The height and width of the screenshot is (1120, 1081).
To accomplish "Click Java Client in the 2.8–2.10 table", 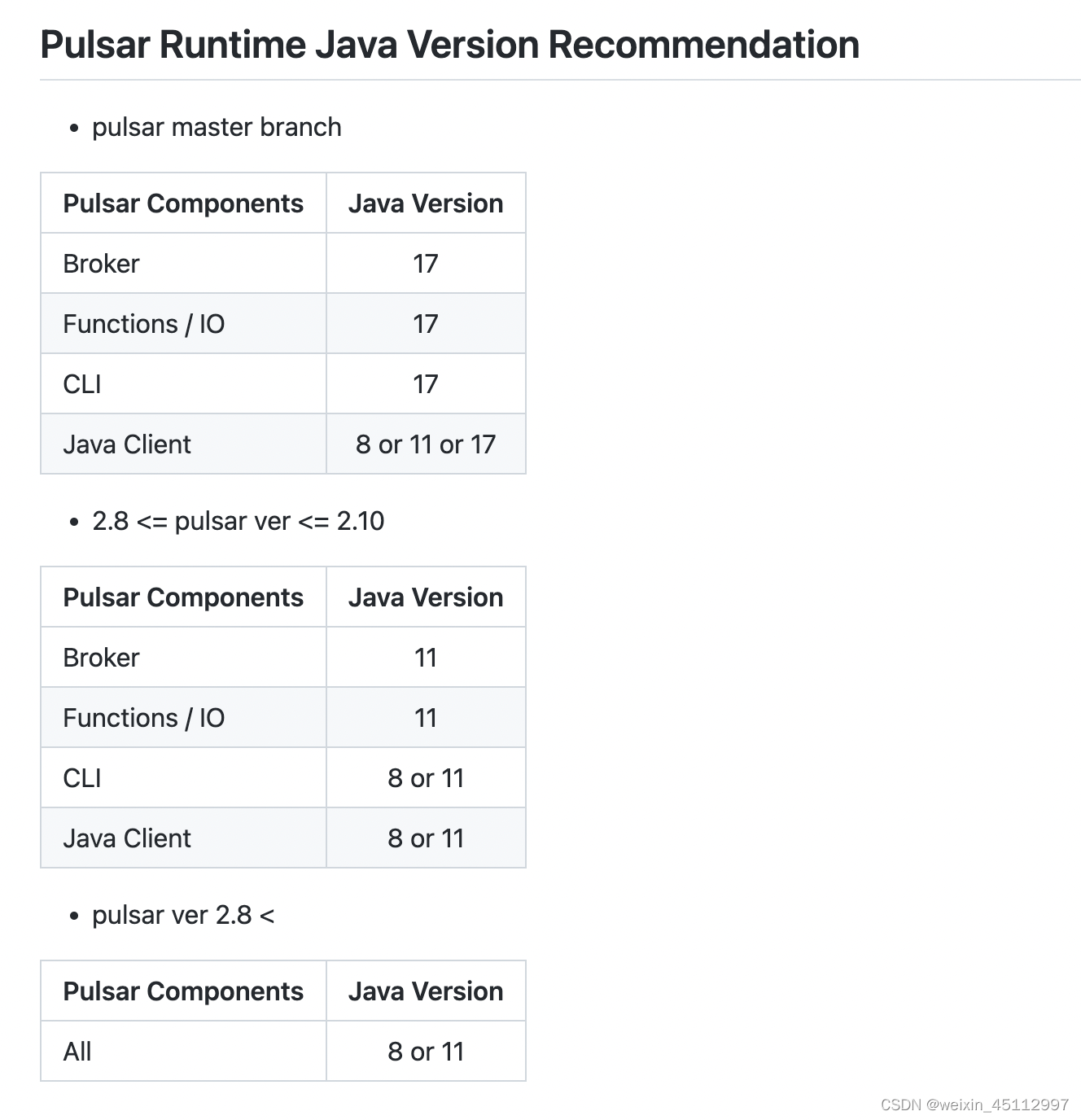I will pyautogui.click(x=127, y=838).
